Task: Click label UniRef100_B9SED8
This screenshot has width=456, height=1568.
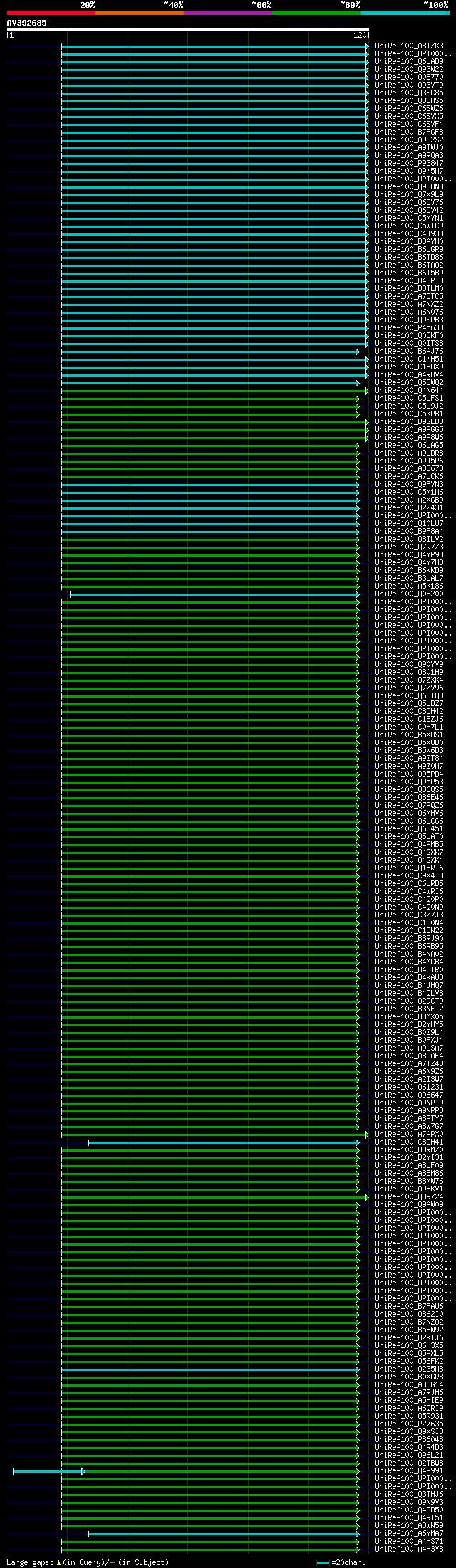Action: pyautogui.click(x=409, y=422)
